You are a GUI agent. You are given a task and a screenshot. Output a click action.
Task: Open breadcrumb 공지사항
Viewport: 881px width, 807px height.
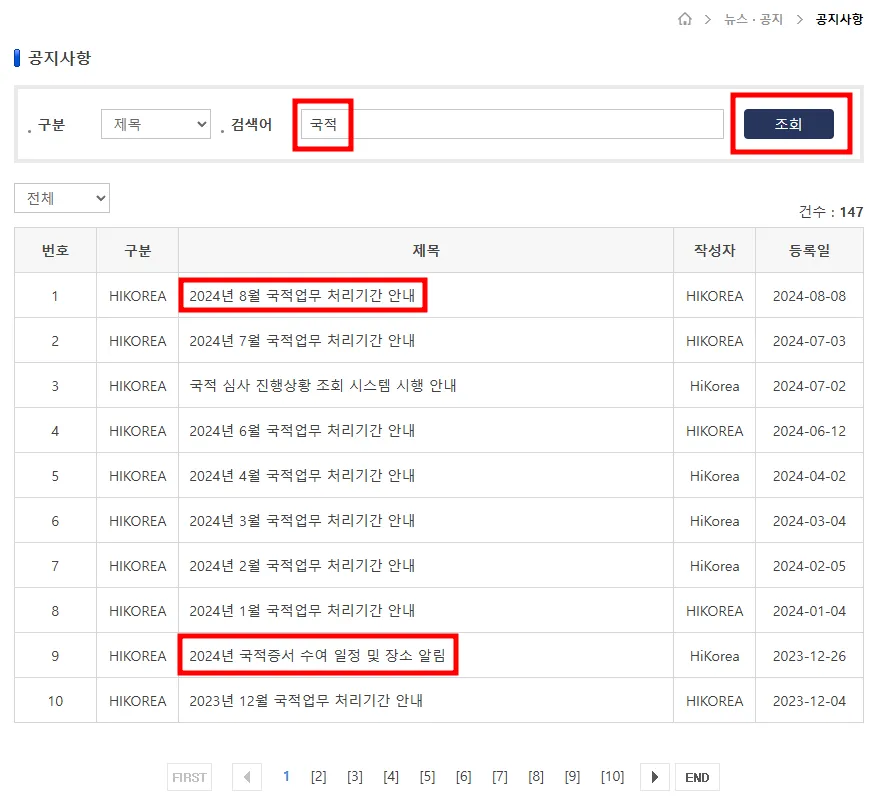coord(839,20)
